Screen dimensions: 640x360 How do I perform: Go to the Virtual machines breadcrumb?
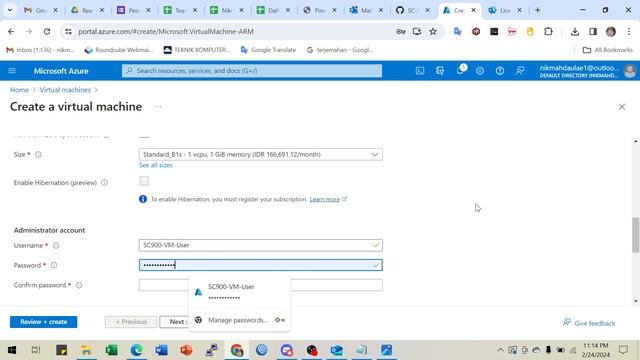(65, 90)
